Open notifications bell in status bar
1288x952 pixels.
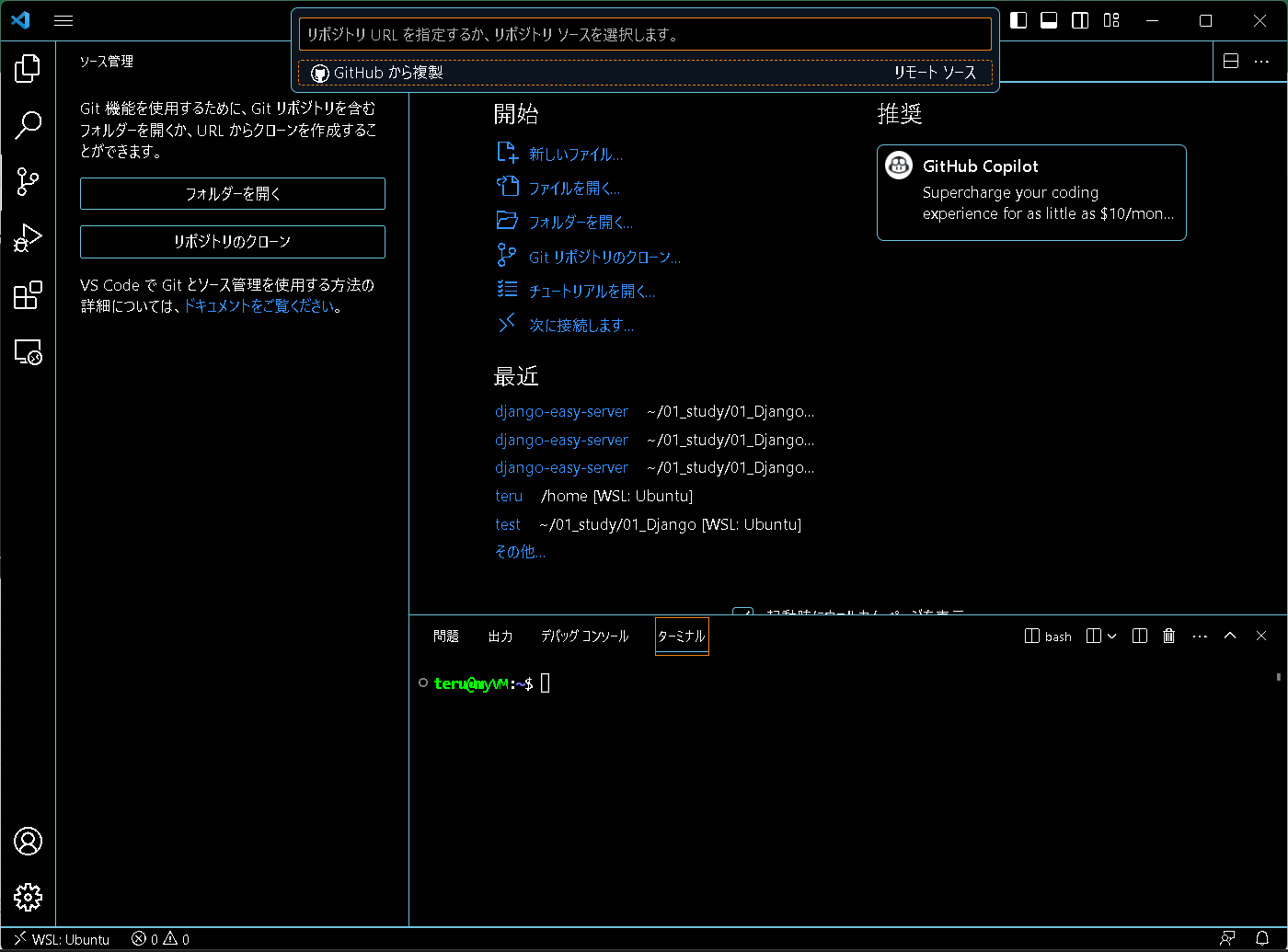click(x=1262, y=939)
